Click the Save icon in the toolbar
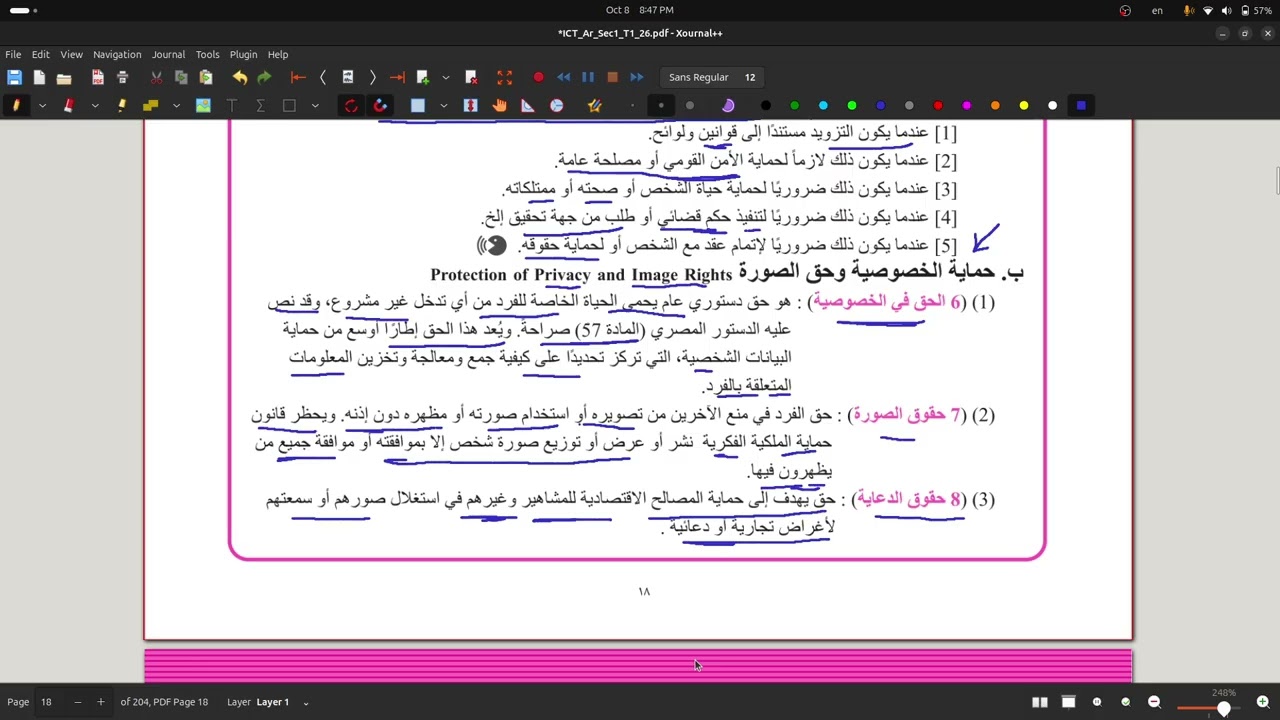The width and height of the screenshot is (1280, 720). coord(14,77)
